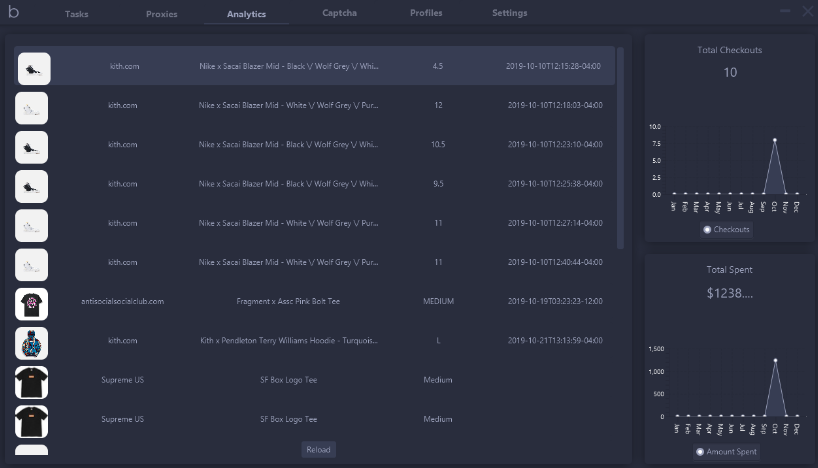
Task: Click sneaker thumbnail in size 9.5 row
Action: pyautogui.click(x=31, y=186)
